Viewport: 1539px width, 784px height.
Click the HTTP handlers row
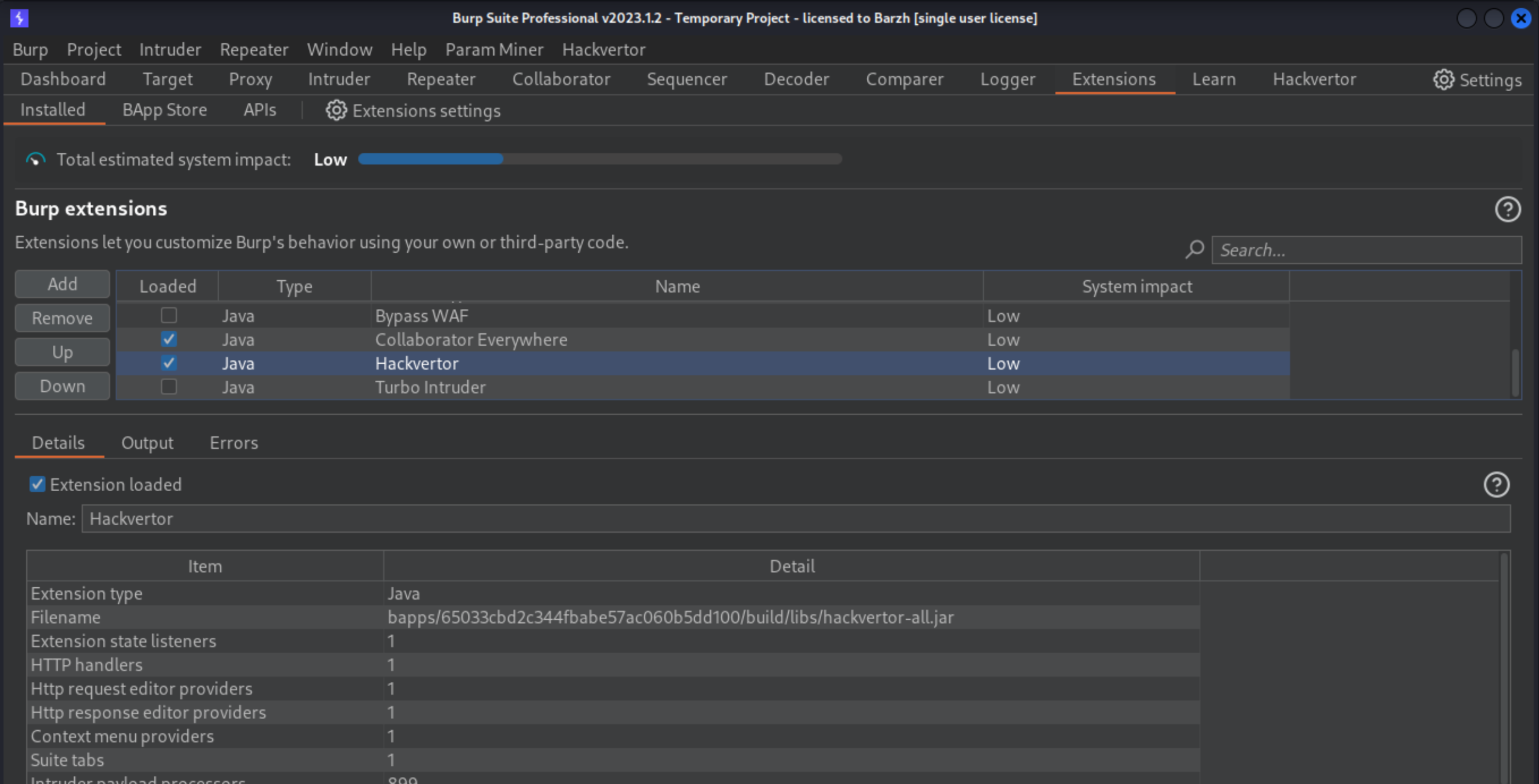613,665
